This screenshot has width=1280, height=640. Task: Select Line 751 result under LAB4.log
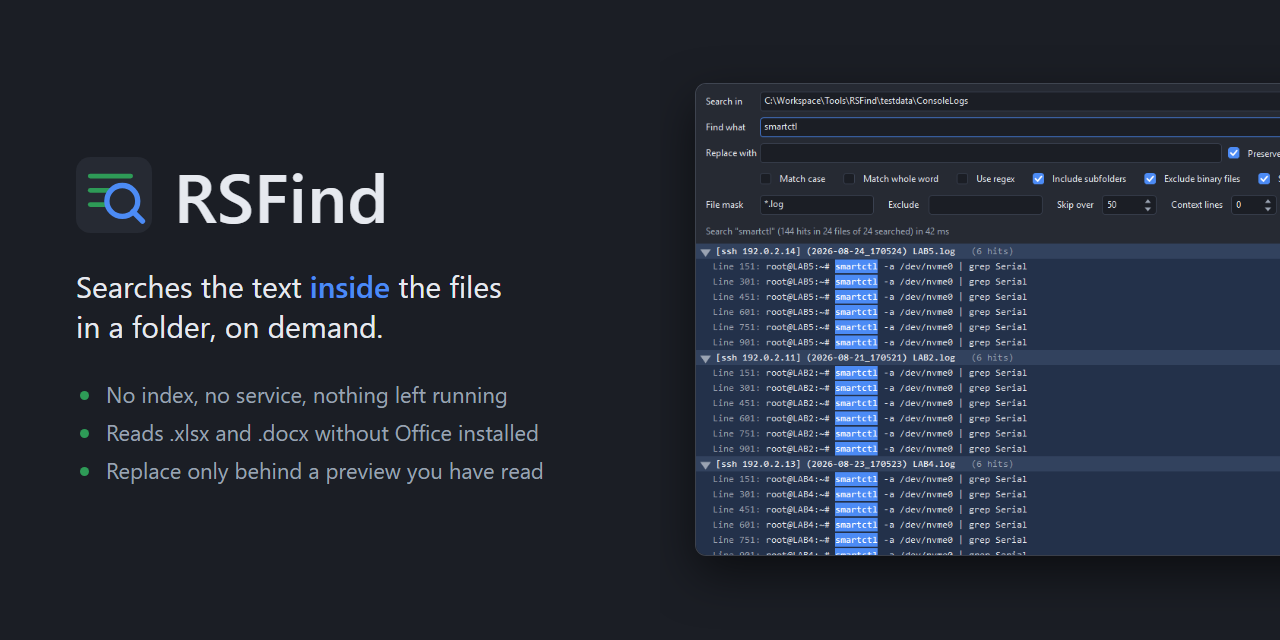[x=988, y=540]
